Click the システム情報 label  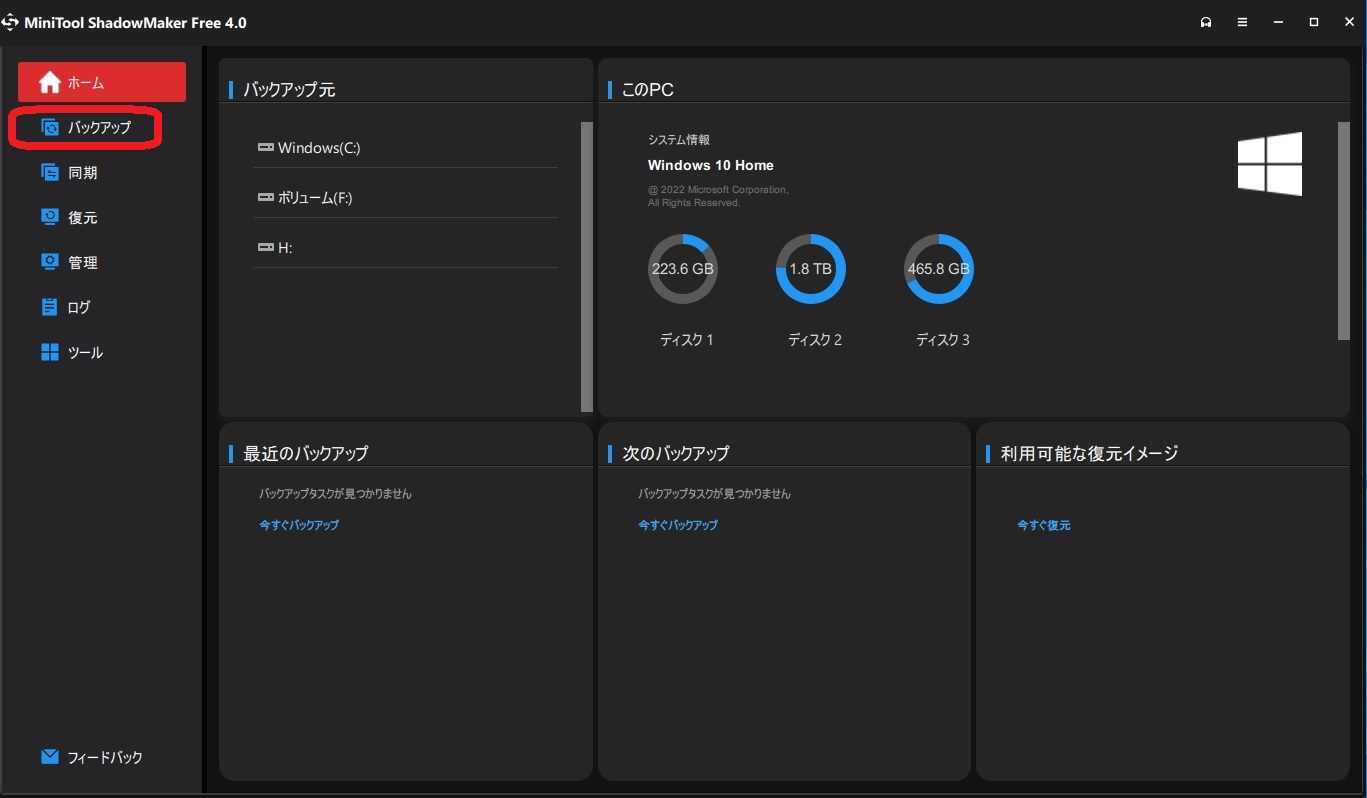(679, 140)
